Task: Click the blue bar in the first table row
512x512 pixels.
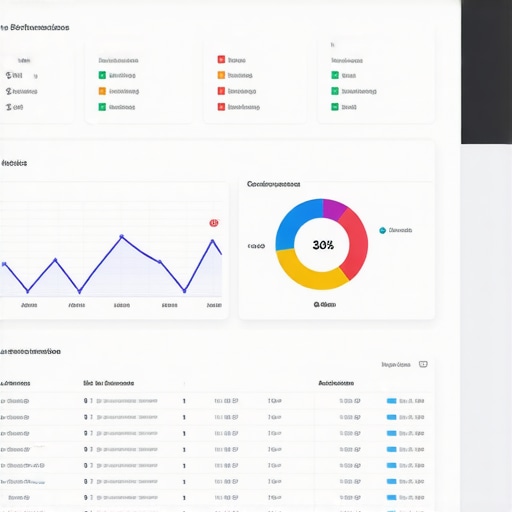Action: [391, 401]
